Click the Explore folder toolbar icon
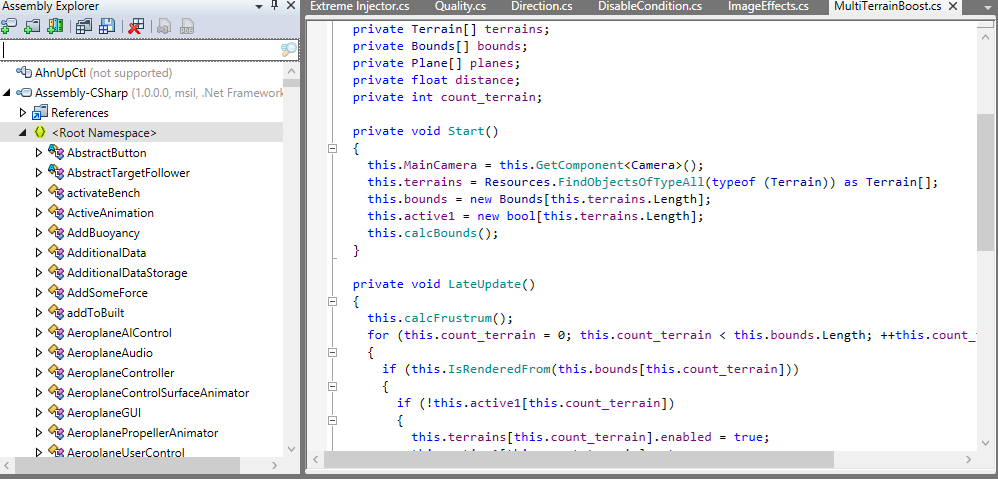The image size is (998, 488). 32,26
